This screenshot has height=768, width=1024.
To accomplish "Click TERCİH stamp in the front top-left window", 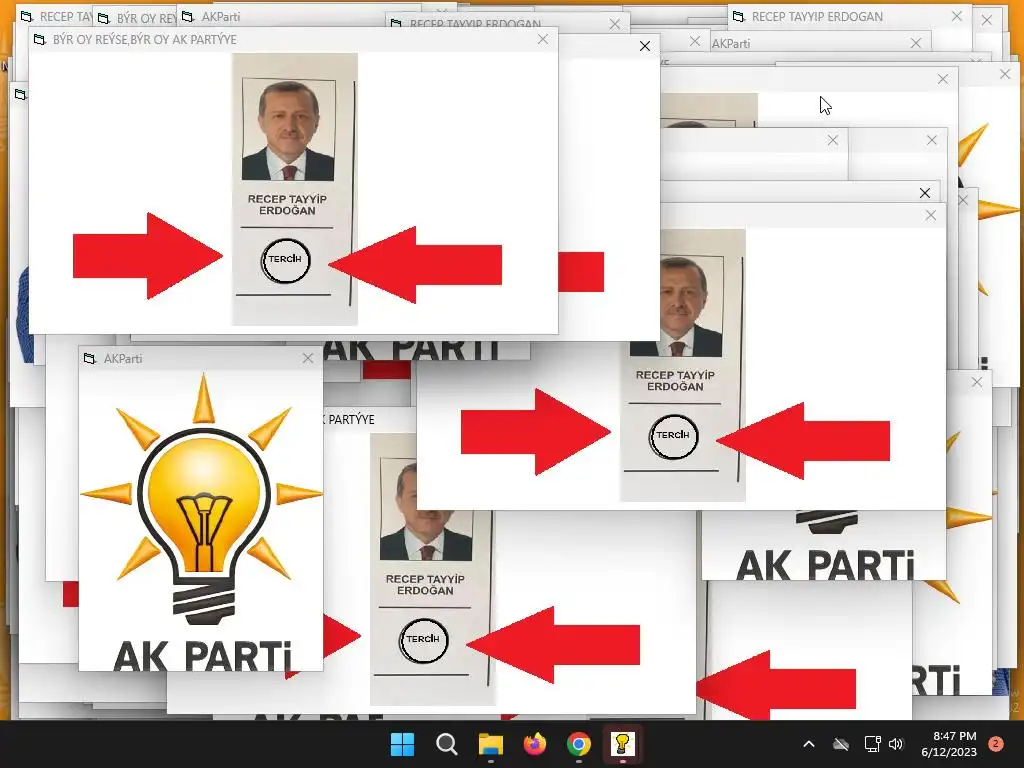I will pos(285,260).
